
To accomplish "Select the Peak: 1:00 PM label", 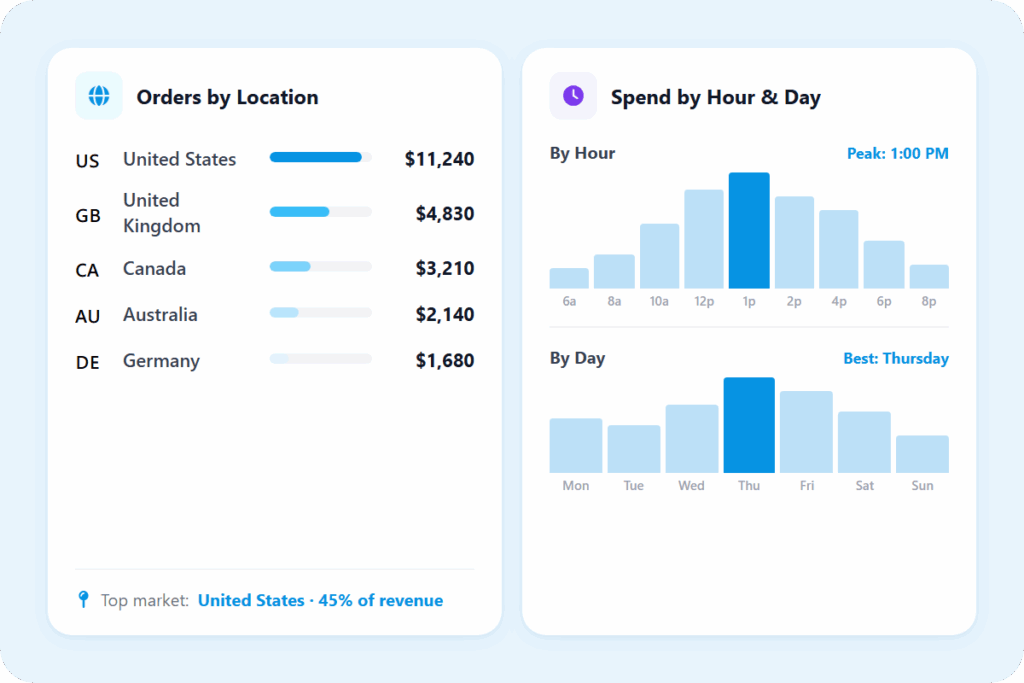I will tap(897, 154).
